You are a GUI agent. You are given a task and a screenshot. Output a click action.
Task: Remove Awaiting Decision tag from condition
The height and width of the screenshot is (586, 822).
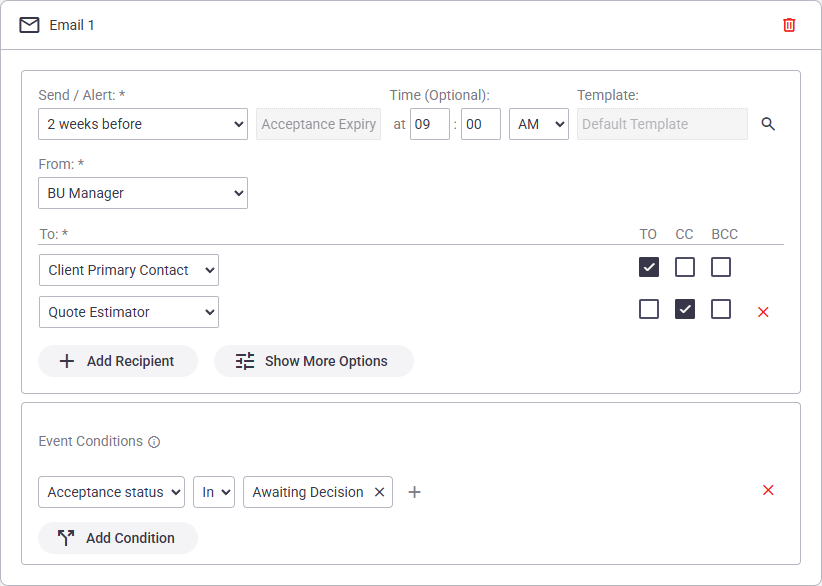pyautogui.click(x=380, y=492)
